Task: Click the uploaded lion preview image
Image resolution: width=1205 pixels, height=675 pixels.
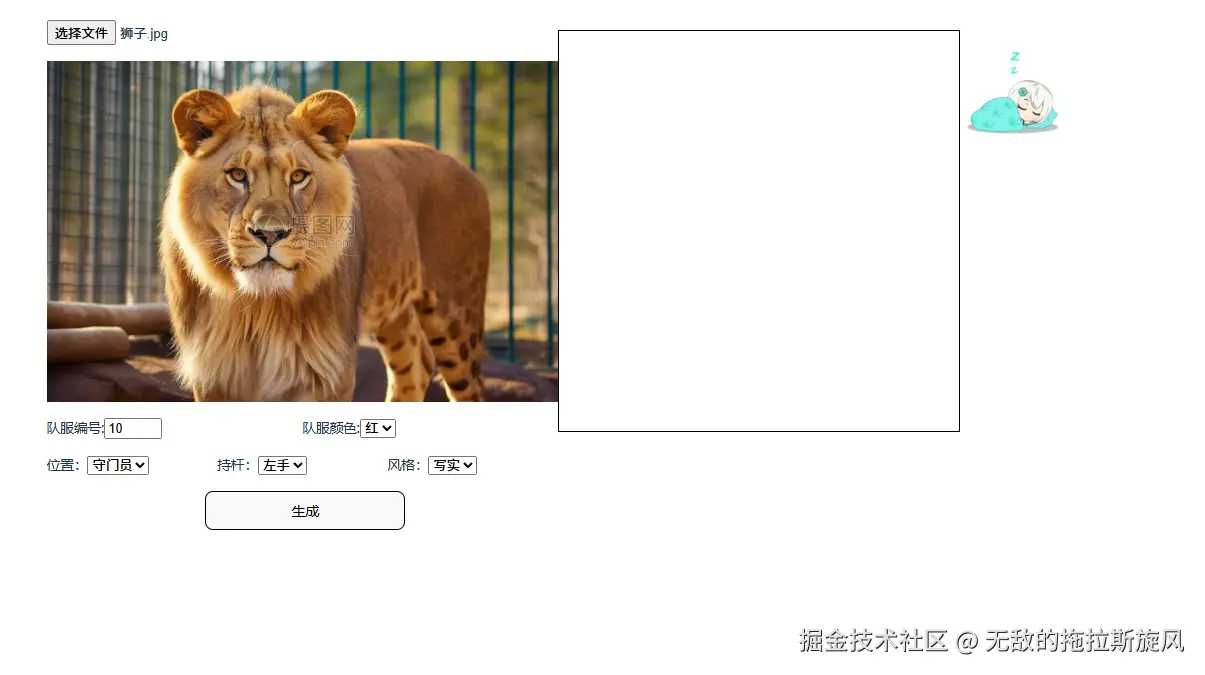Action: 302,231
